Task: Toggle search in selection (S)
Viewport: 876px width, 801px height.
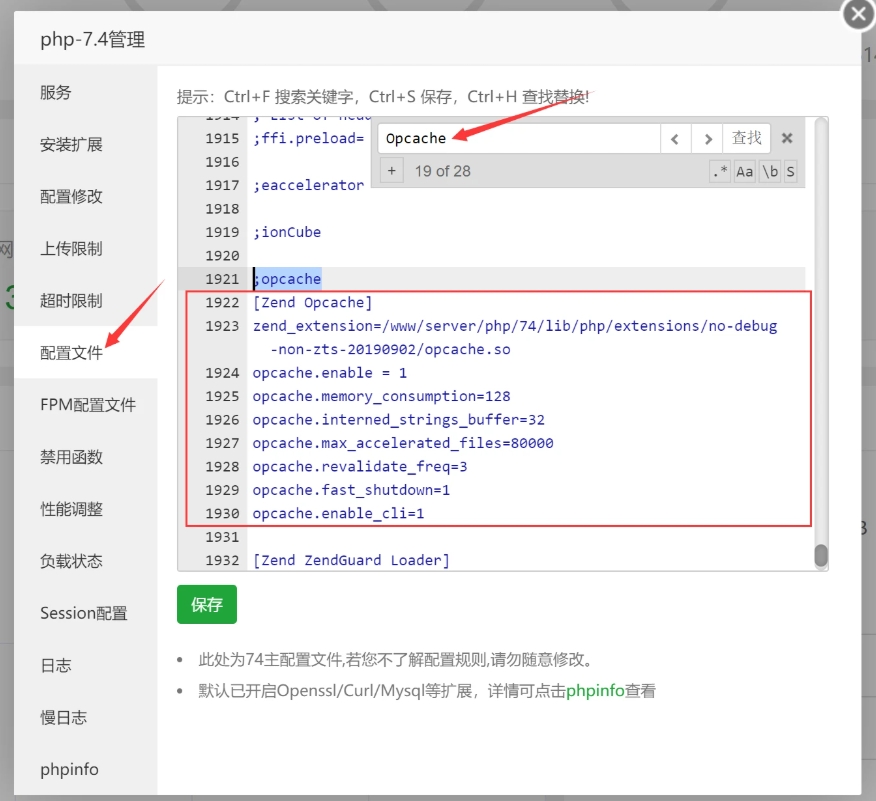Action: pyautogui.click(x=790, y=172)
